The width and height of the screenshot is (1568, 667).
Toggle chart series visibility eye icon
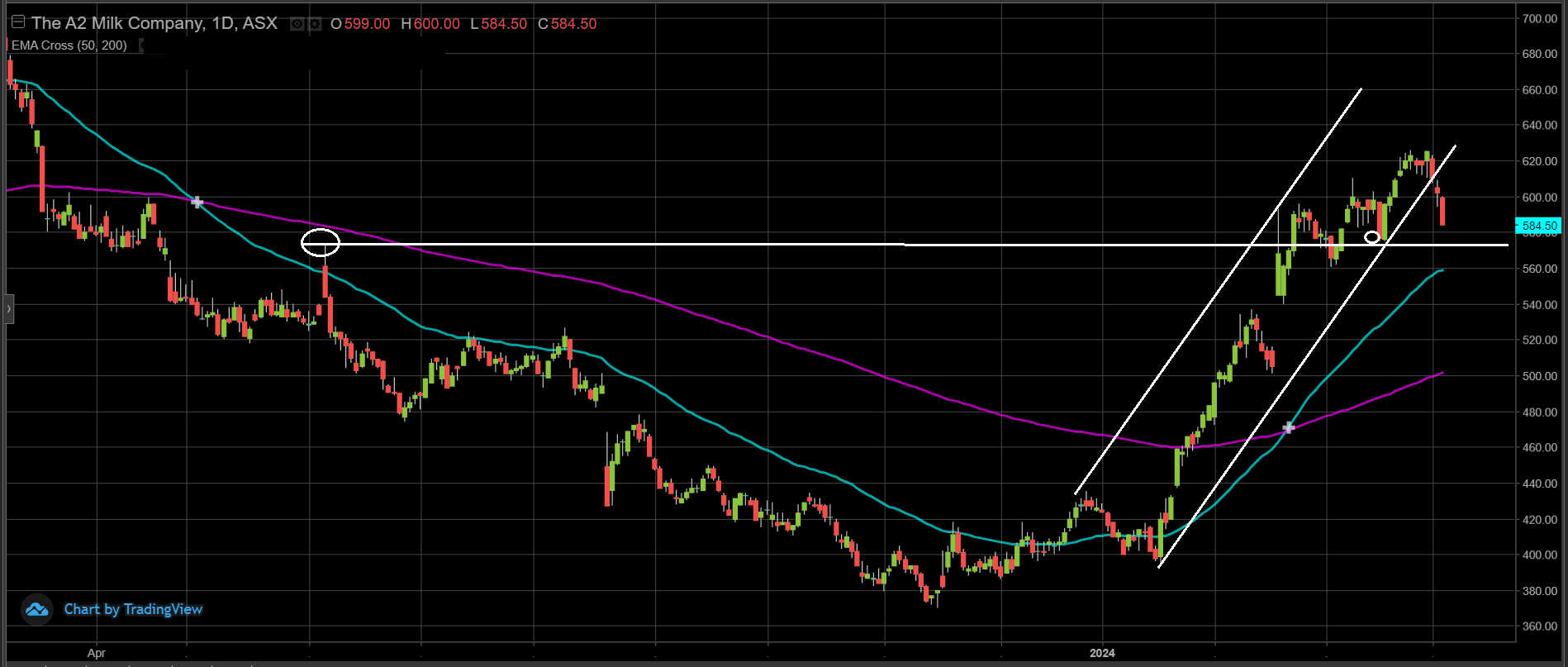click(297, 24)
